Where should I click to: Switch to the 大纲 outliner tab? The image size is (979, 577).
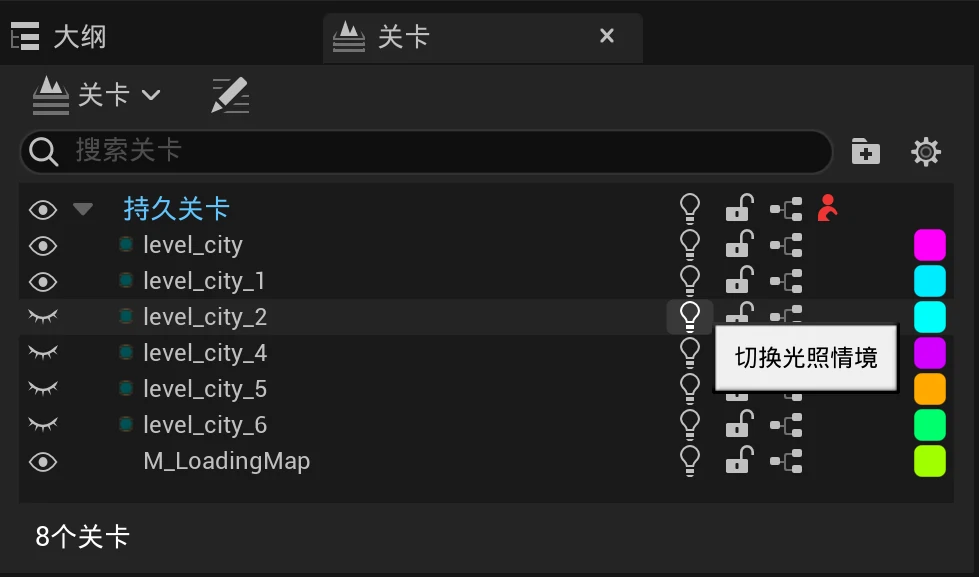(x=59, y=36)
